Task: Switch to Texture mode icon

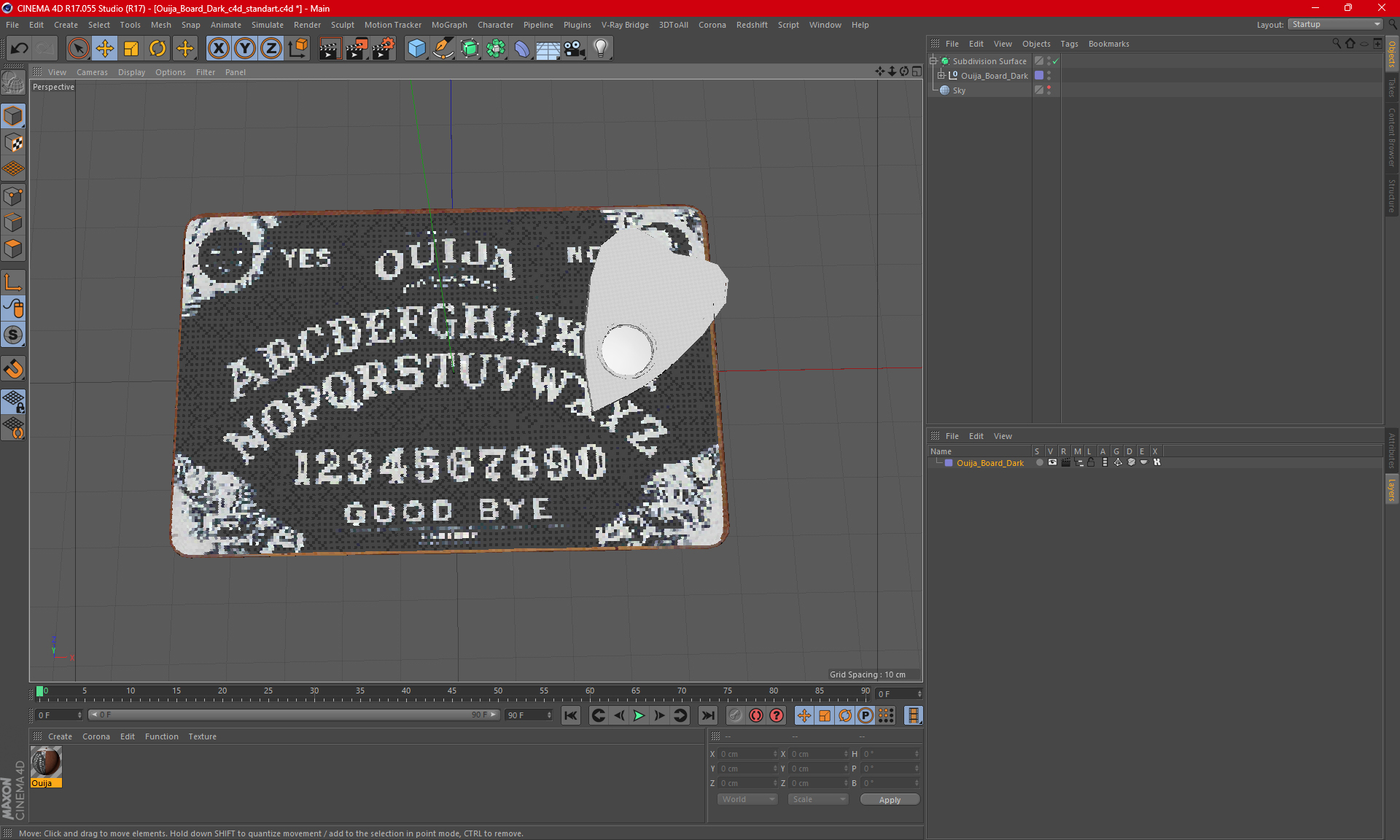Action: click(13, 143)
